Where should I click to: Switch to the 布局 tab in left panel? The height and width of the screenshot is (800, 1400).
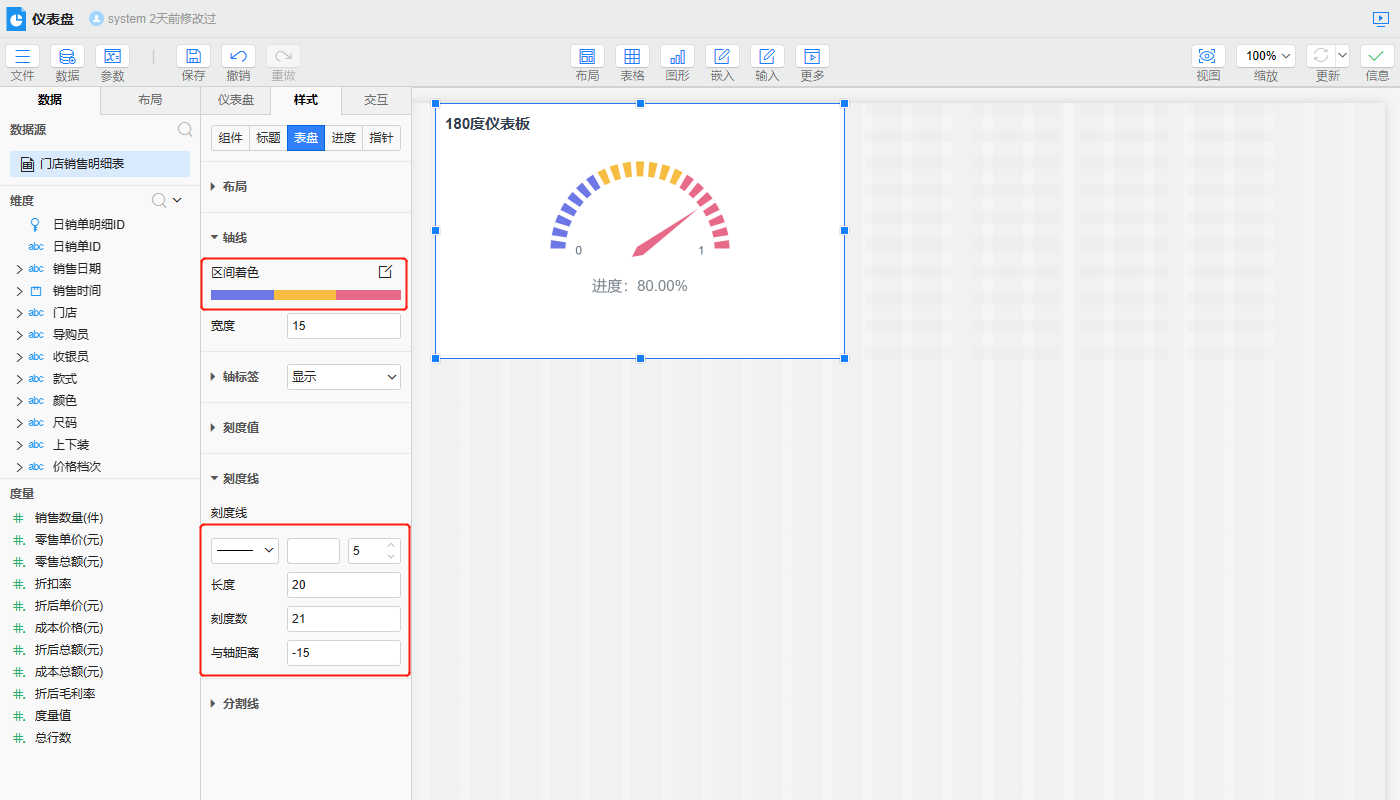[150, 100]
